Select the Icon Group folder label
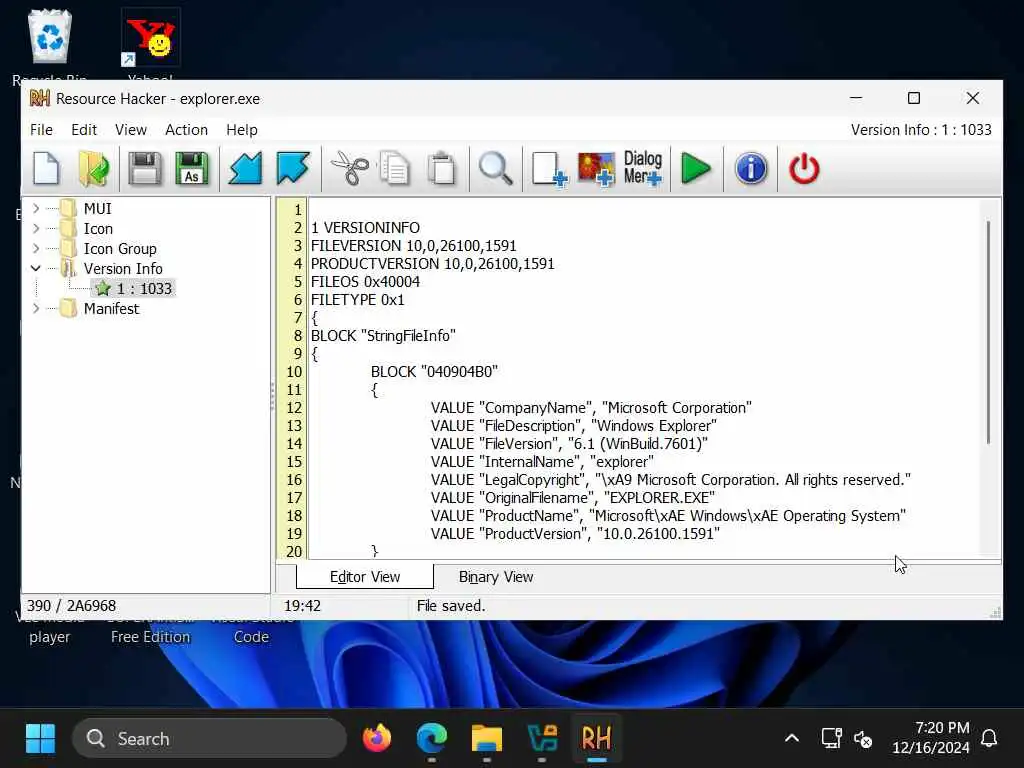The width and height of the screenshot is (1024, 768). (120, 249)
